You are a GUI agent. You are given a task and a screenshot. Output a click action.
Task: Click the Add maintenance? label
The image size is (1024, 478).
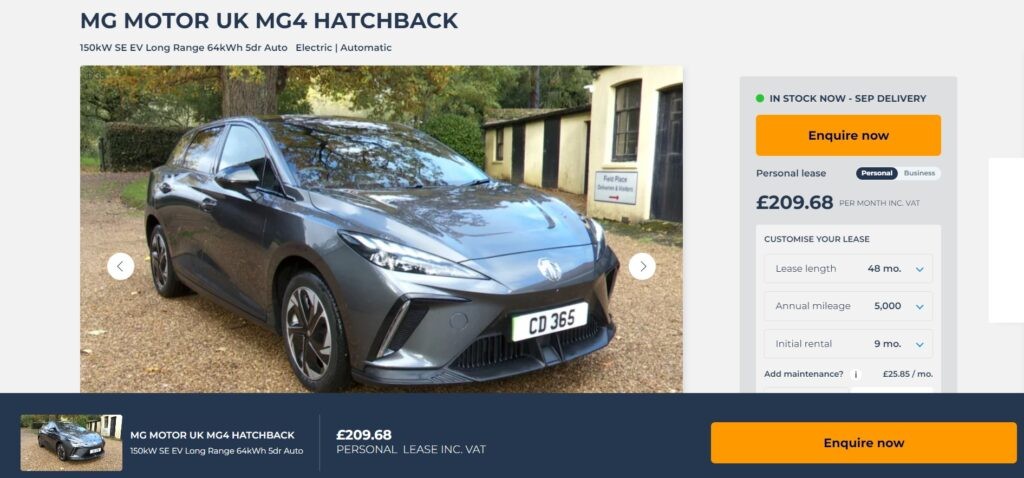click(x=803, y=374)
